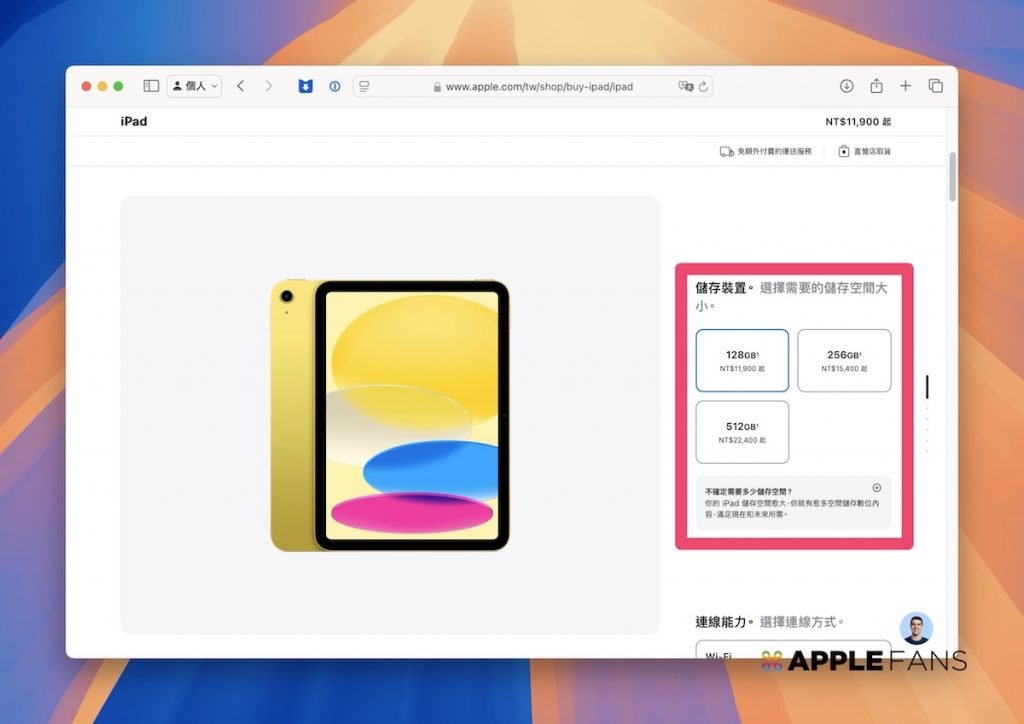Show Safari downloads

point(846,86)
